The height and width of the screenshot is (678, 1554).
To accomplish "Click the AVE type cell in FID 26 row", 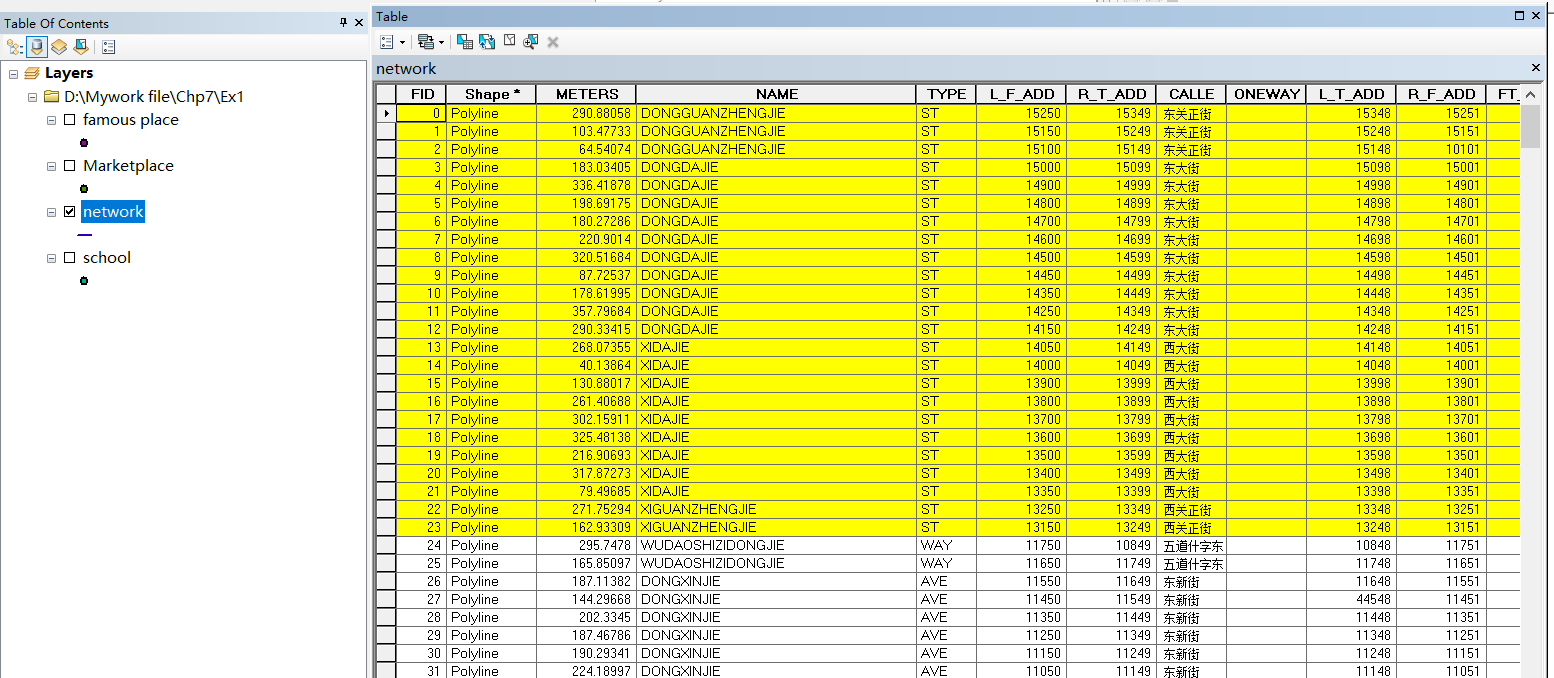I will click(946, 581).
